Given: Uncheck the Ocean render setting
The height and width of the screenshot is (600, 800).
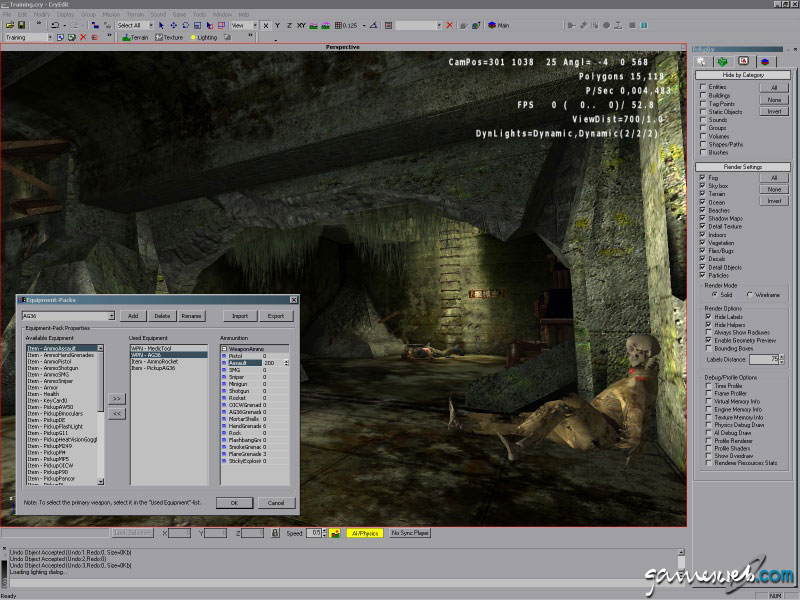Looking at the screenshot, I should pyautogui.click(x=703, y=202).
